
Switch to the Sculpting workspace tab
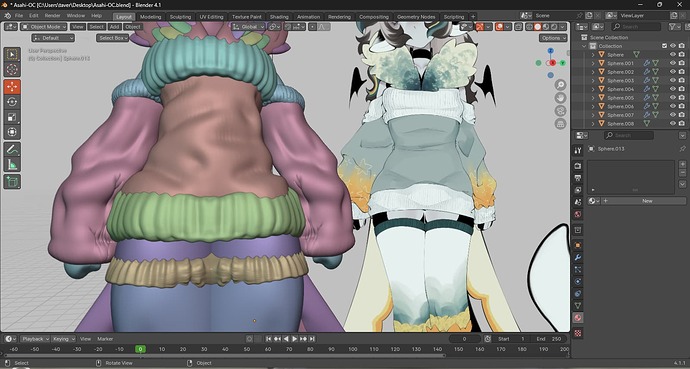pyautogui.click(x=180, y=17)
